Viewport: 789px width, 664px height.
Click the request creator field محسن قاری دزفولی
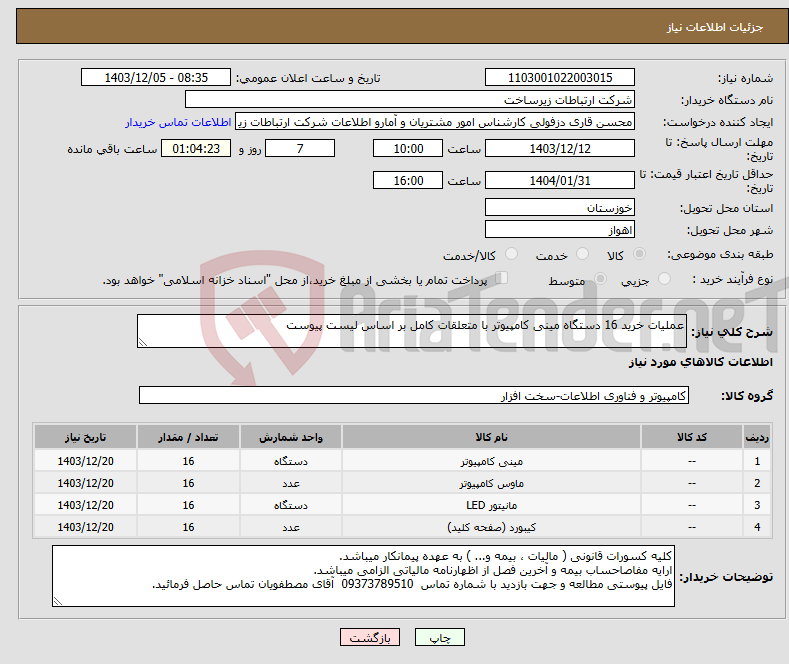[435, 122]
